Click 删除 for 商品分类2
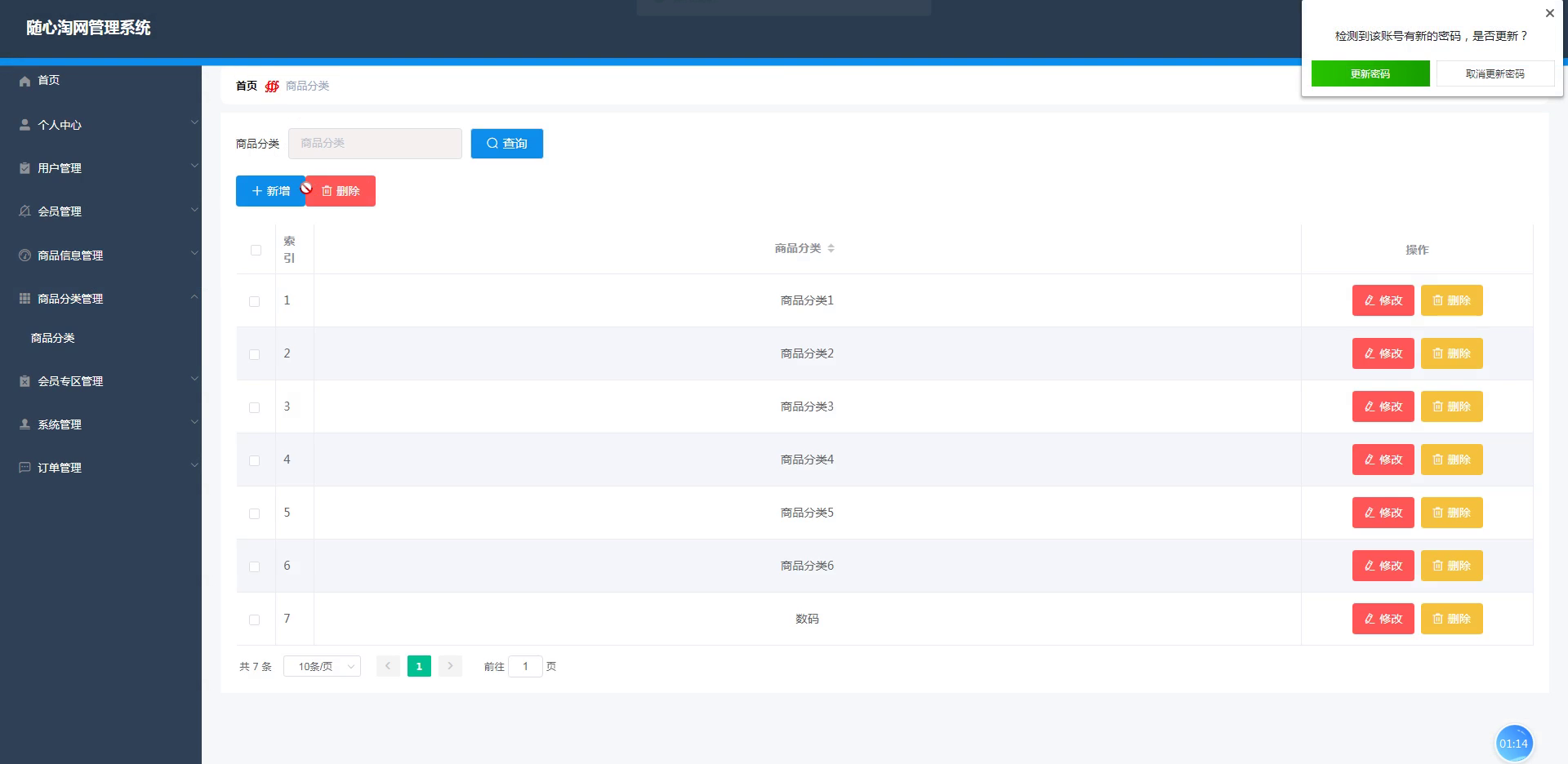 tap(1451, 353)
